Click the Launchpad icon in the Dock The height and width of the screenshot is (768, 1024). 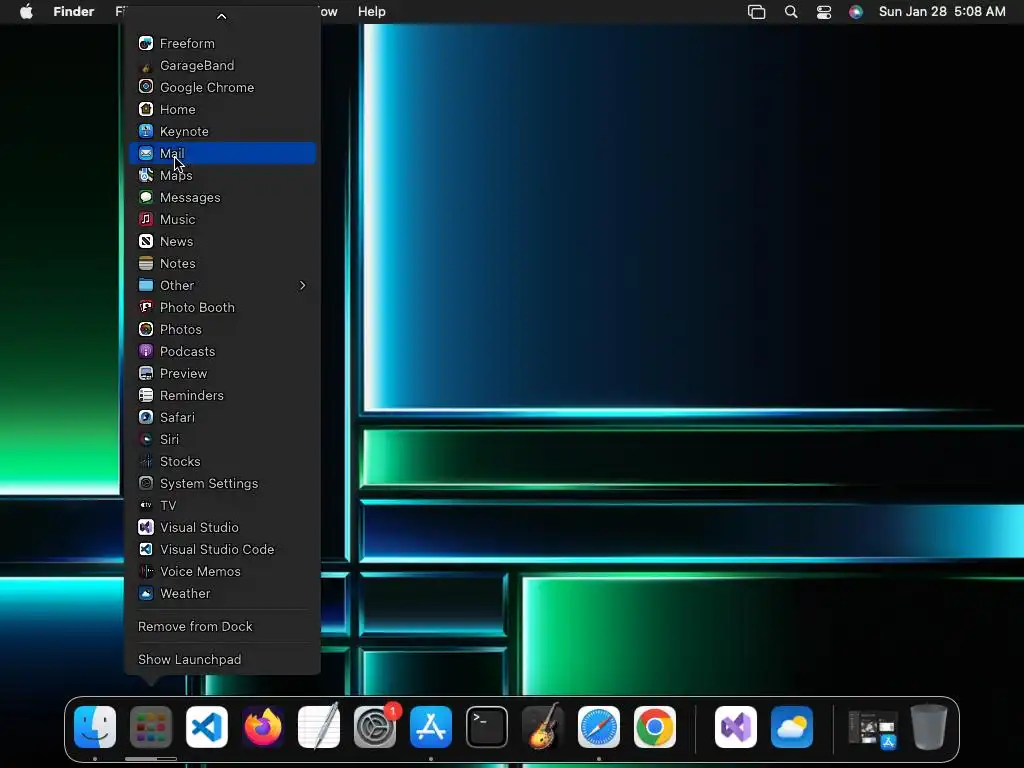pos(151,727)
